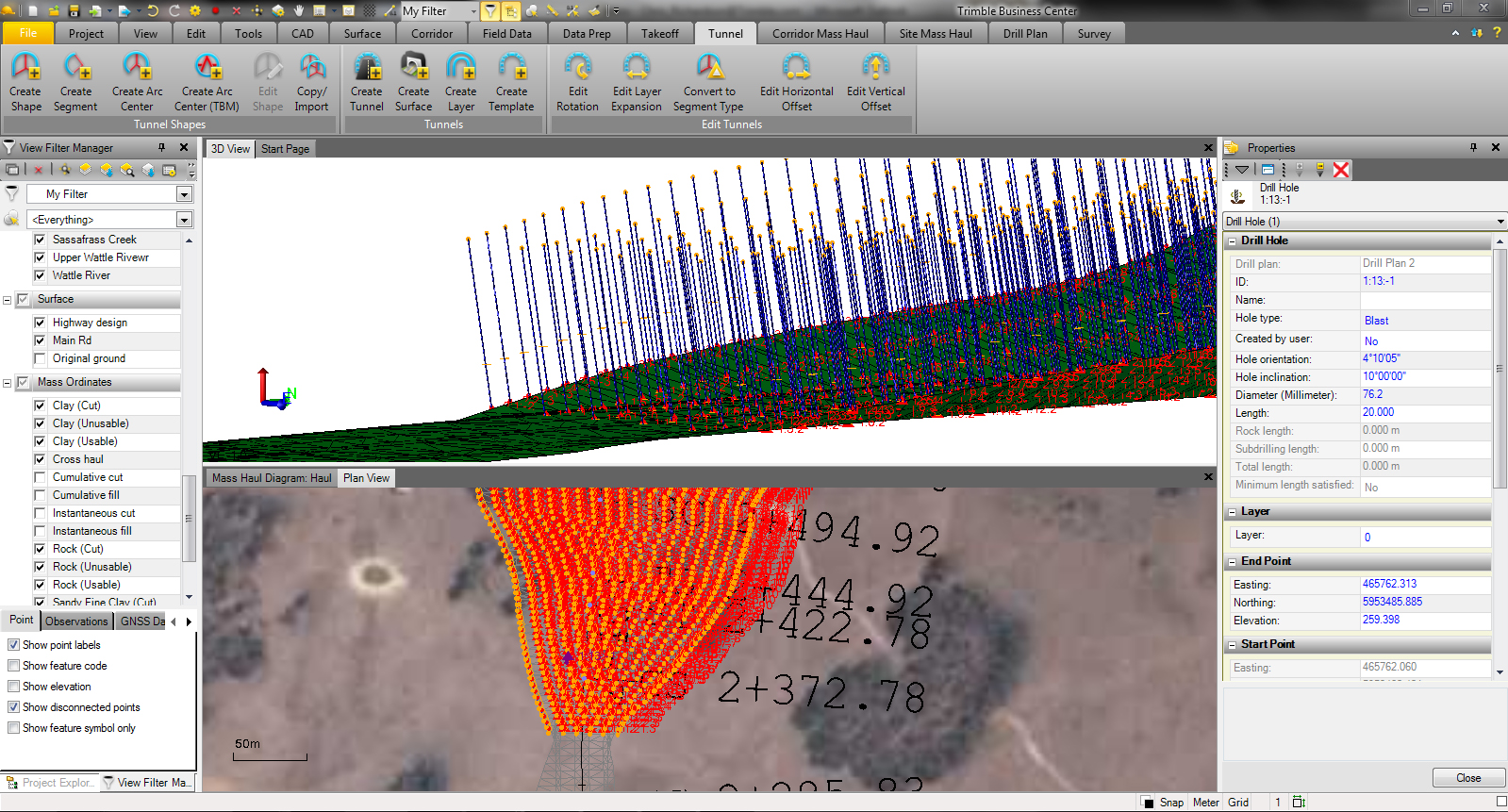Collapse the Start Point section
Screen dimensions: 1508x812
(1232, 645)
